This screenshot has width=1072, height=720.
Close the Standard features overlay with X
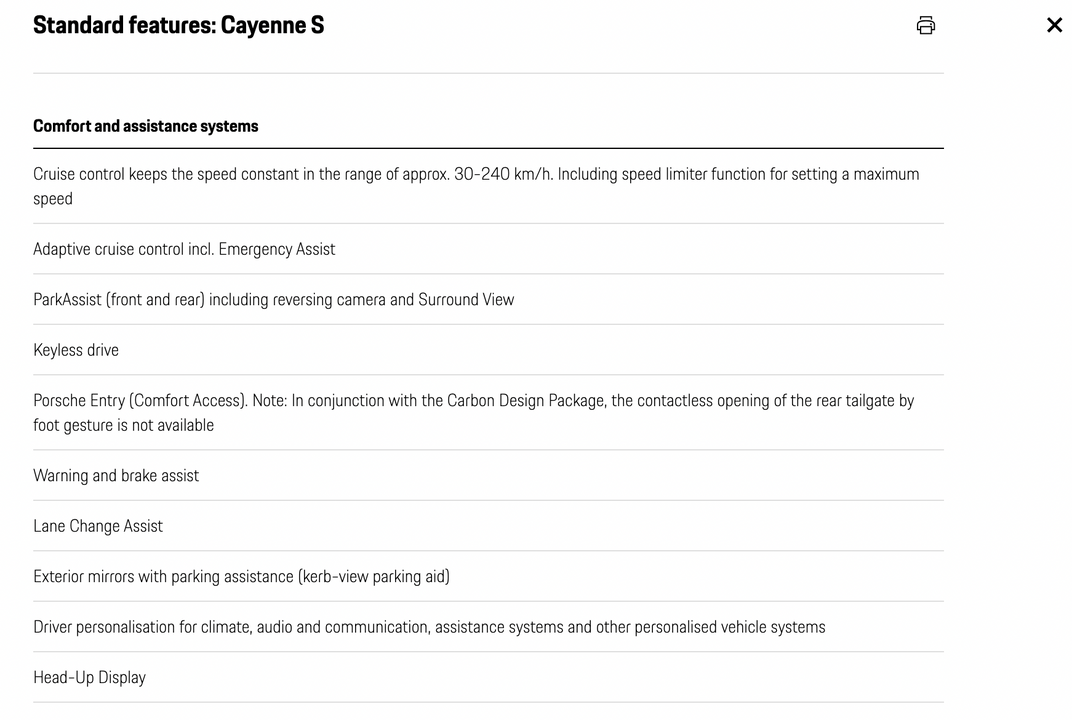pyautogui.click(x=1054, y=25)
